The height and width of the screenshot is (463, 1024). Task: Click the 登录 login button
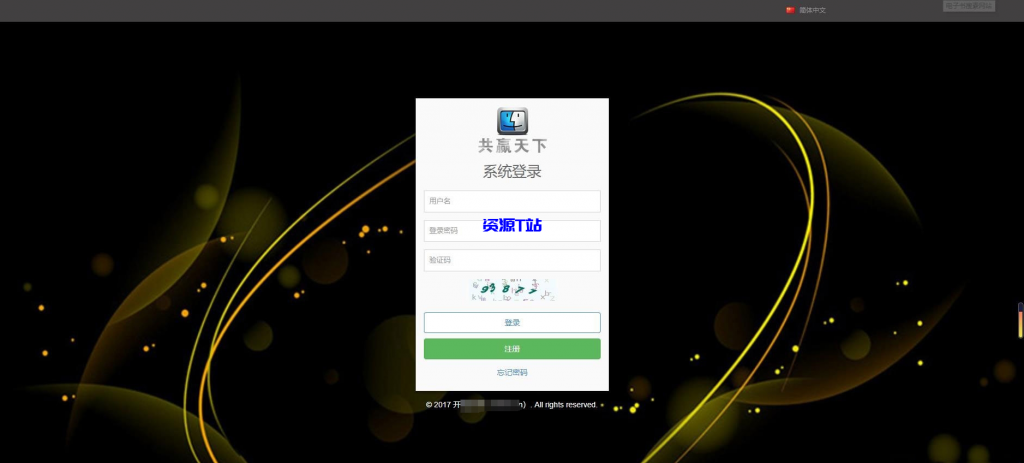point(512,323)
